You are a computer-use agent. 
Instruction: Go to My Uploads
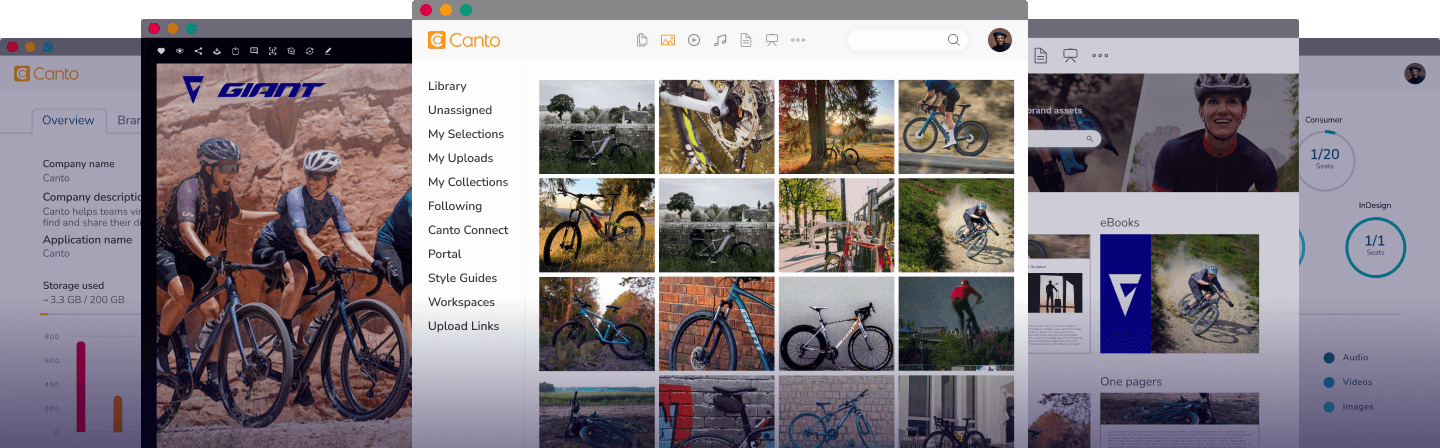pos(461,158)
